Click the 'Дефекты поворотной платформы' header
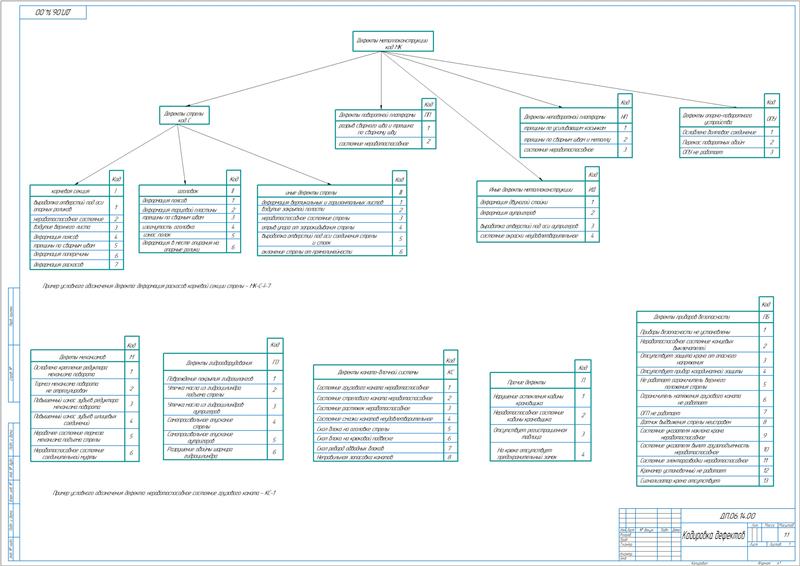This screenshot has height=566, width=800. tap(379, 115)
